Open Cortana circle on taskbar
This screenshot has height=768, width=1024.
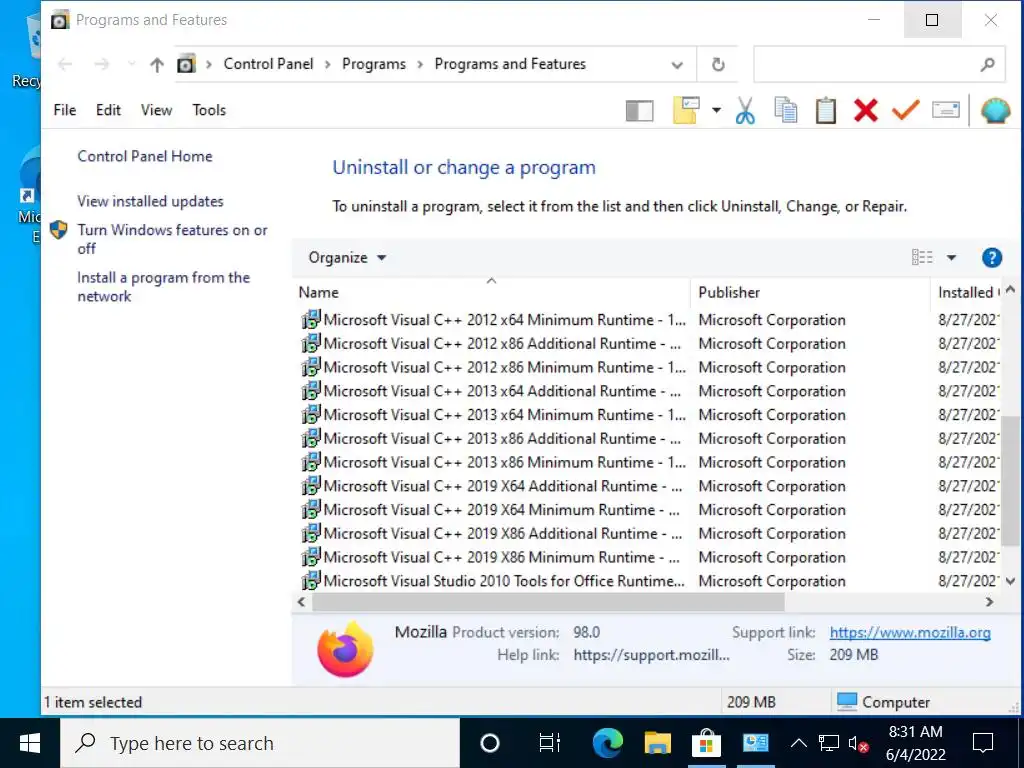490,743
